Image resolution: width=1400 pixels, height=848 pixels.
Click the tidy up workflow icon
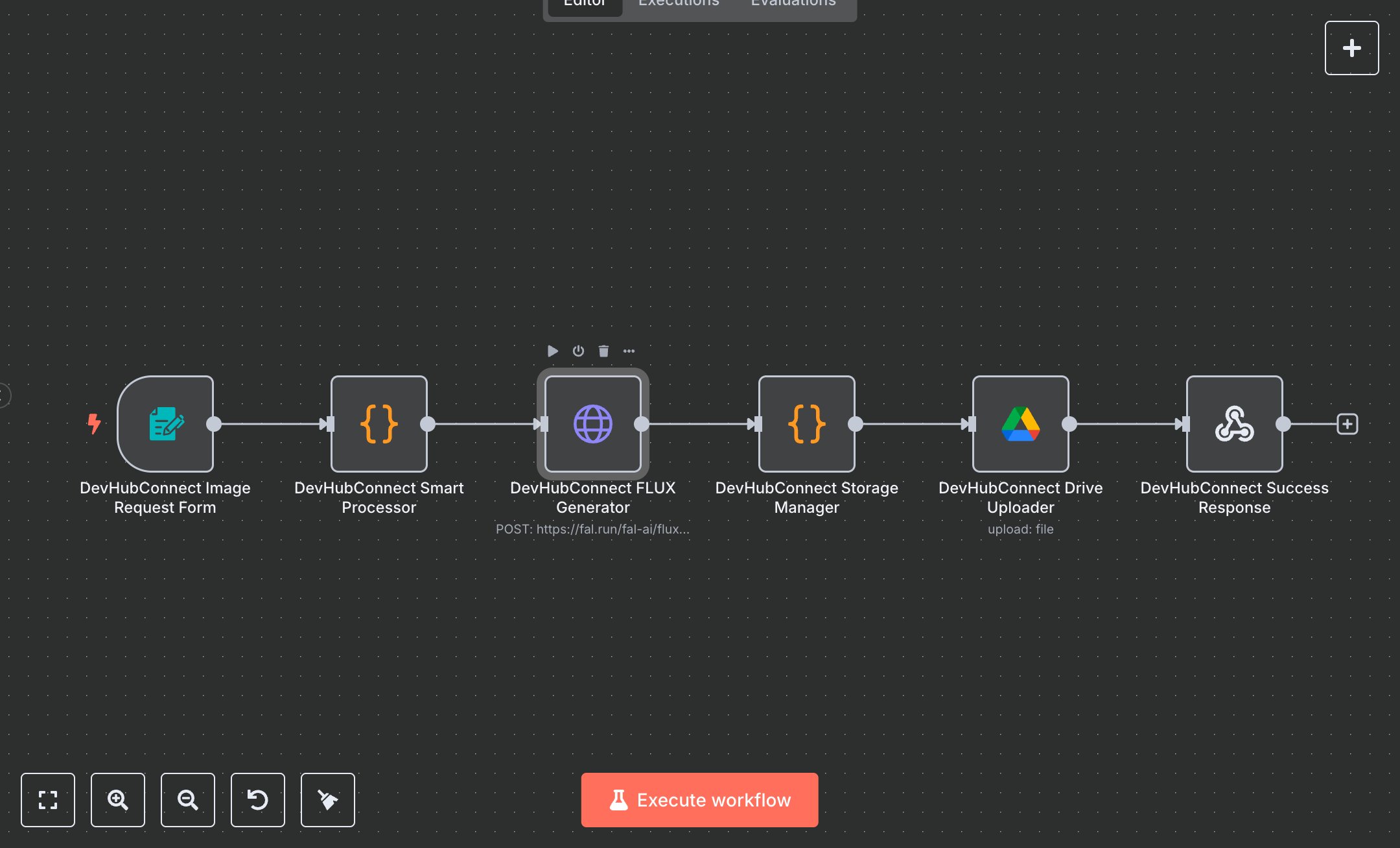coord(327,800)
